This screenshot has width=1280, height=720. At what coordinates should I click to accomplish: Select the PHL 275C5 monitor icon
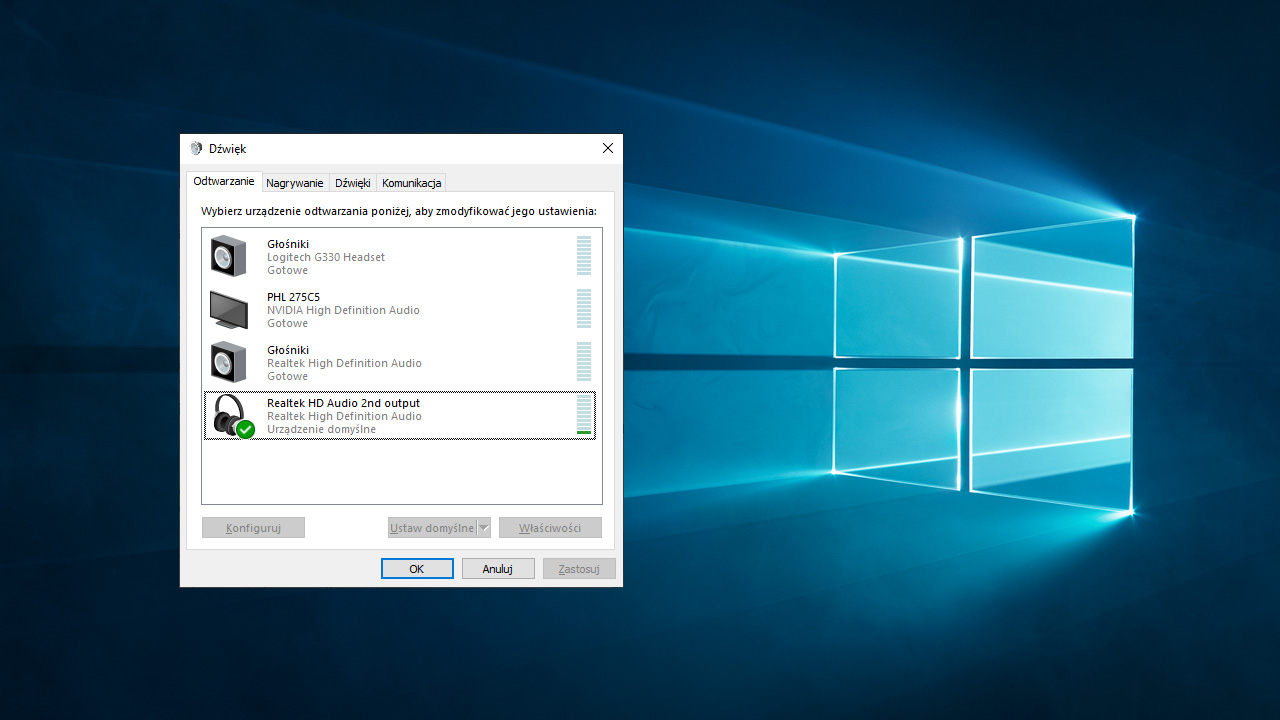pyautogui.click(x=229, y=309)
